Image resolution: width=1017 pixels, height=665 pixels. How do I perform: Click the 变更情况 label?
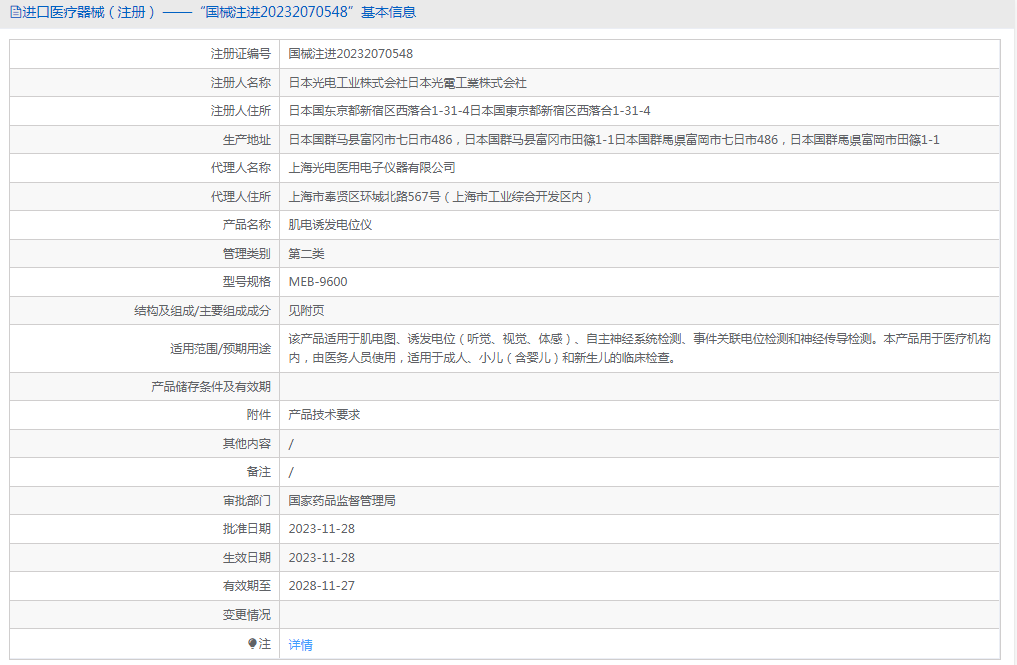click(x=246, y=614)
